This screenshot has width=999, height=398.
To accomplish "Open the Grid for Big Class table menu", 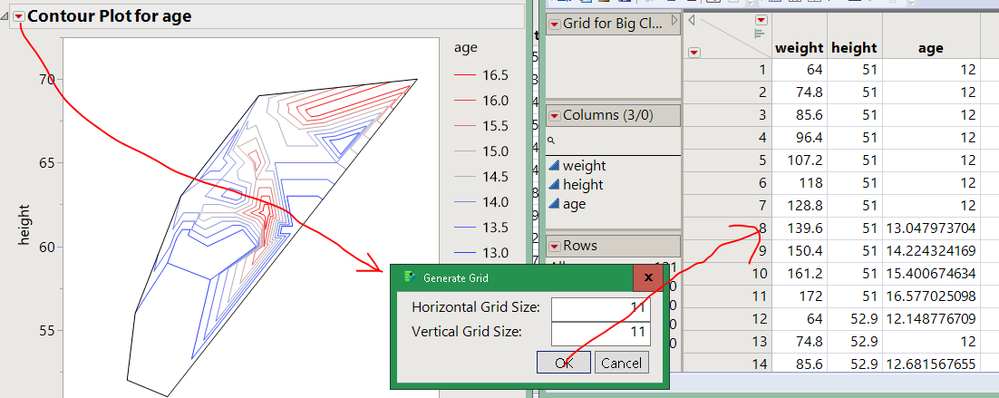I will pyautogui.click(x=554, y=24).
